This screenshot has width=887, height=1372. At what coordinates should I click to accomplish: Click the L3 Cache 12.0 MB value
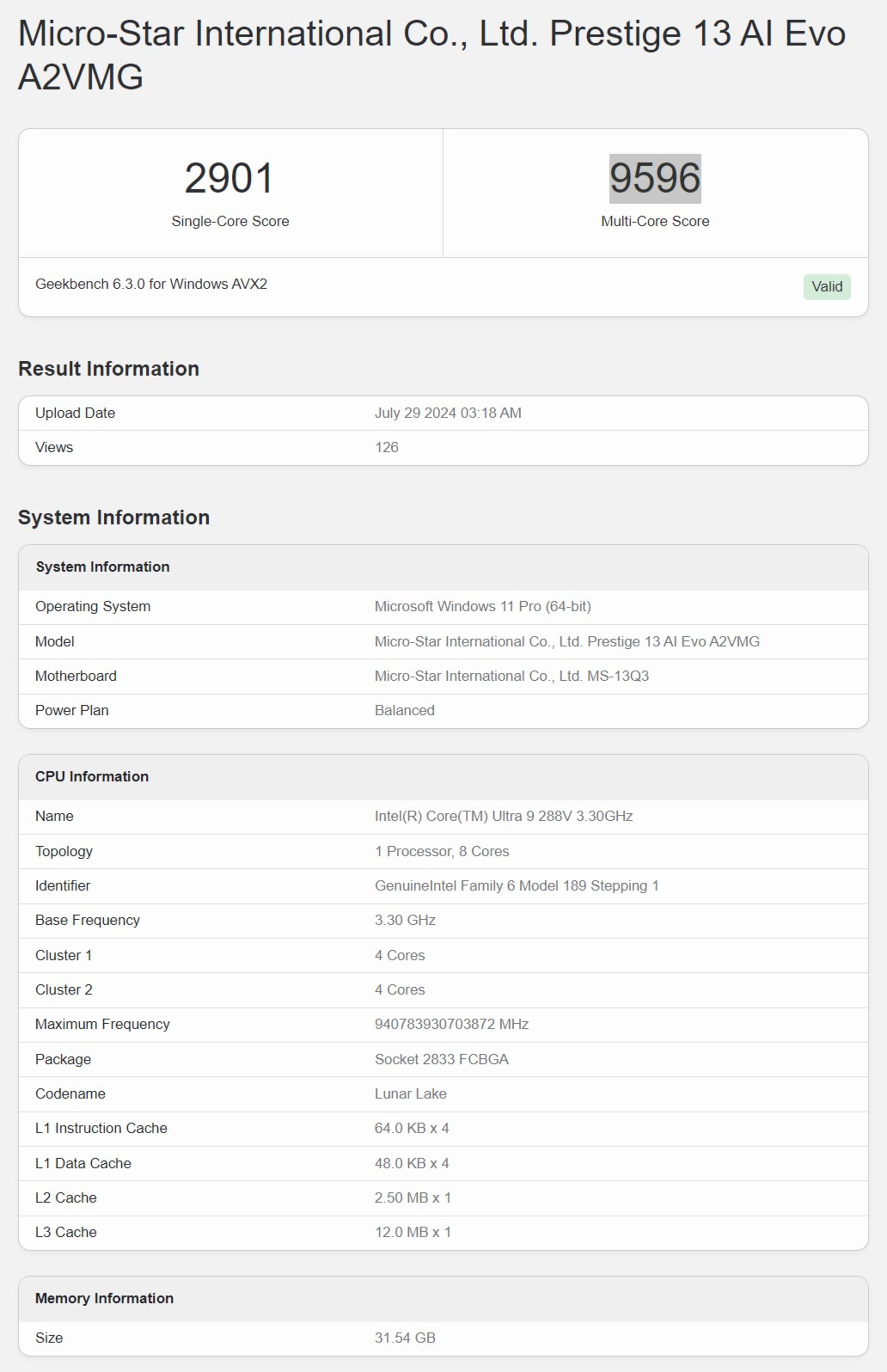click(413, 1232)
